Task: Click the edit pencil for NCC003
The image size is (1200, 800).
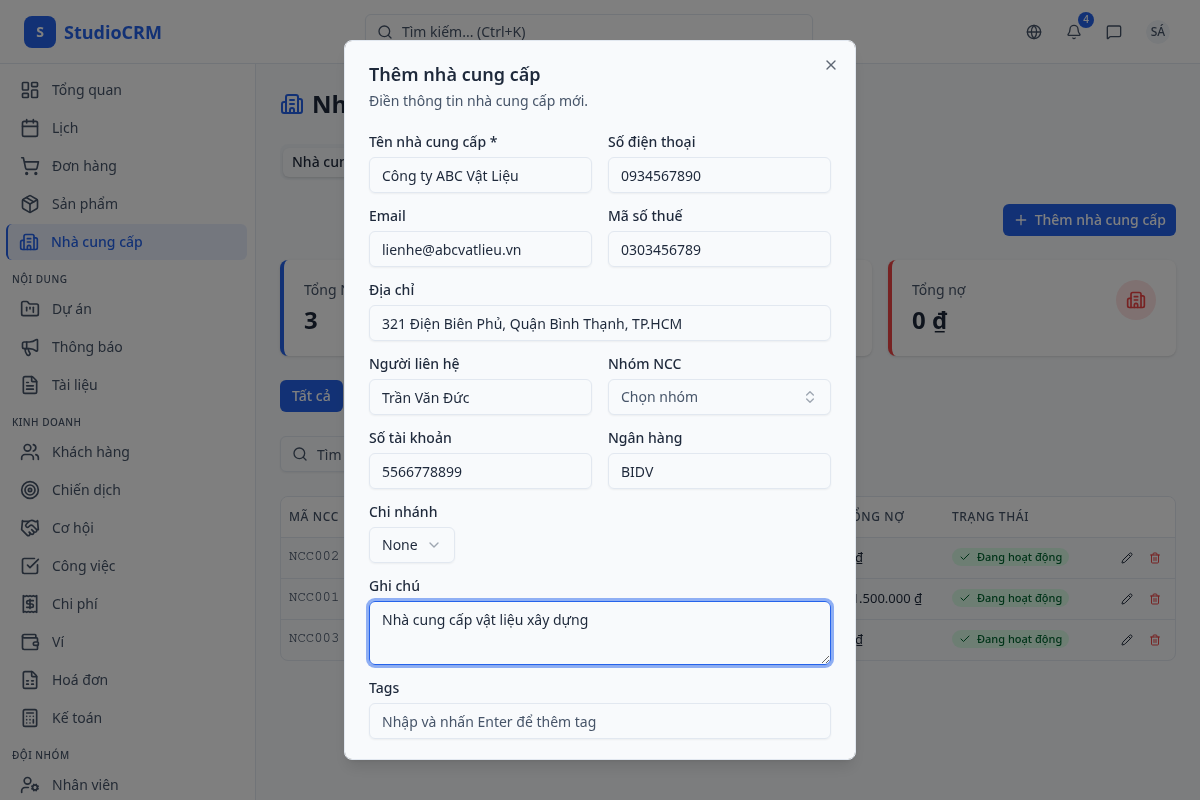Action: tap(1127, 640)
